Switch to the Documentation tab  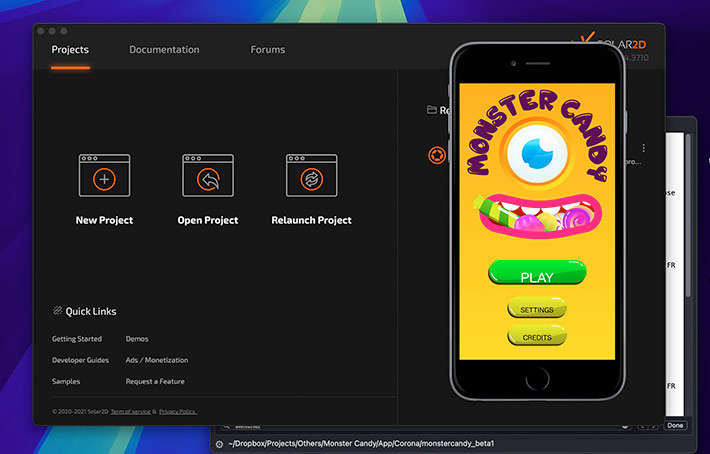164,50
